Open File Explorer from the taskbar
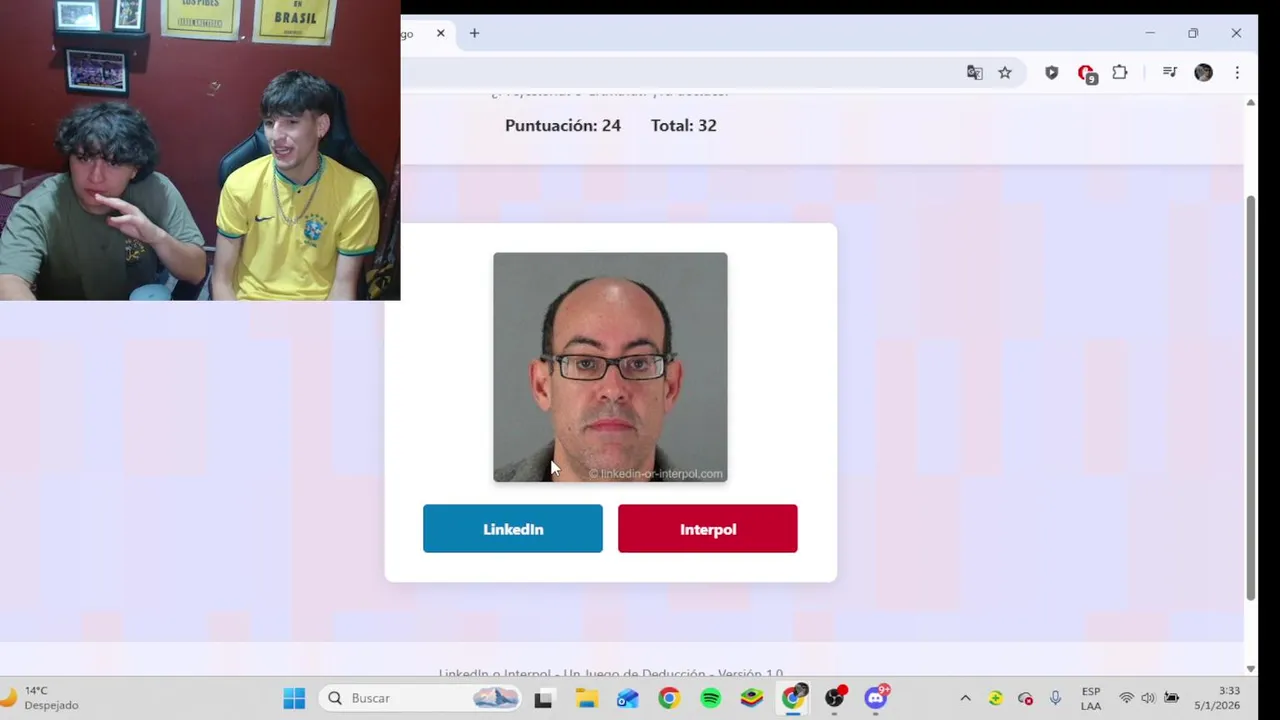This screenshot has height=720, width=1280. click(x=586, y=698)
